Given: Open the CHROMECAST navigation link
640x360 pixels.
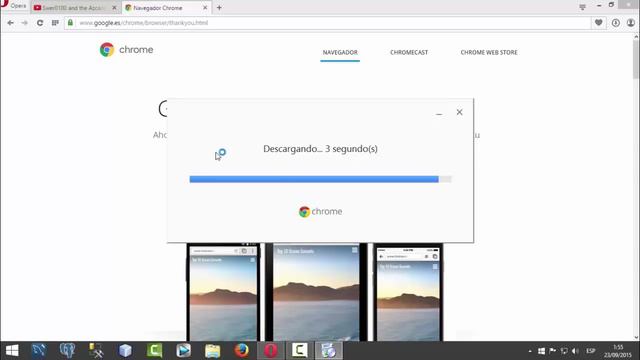Looking at the screenshot, I should pos(409,52).
